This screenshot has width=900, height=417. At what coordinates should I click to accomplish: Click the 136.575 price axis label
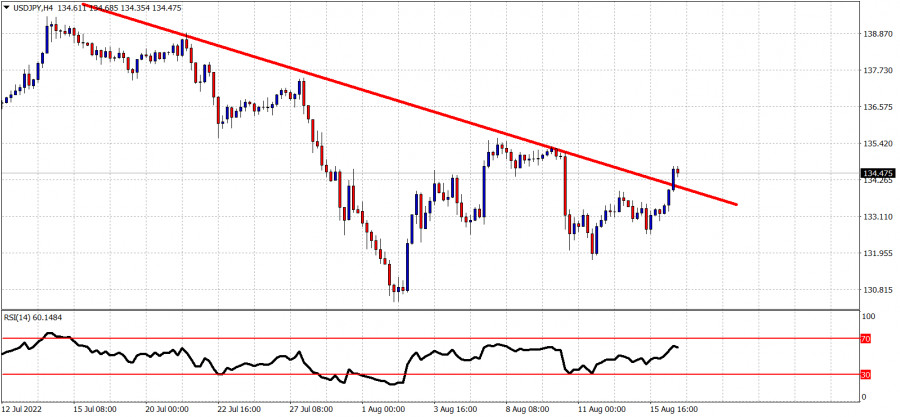[x=876, y=107]
